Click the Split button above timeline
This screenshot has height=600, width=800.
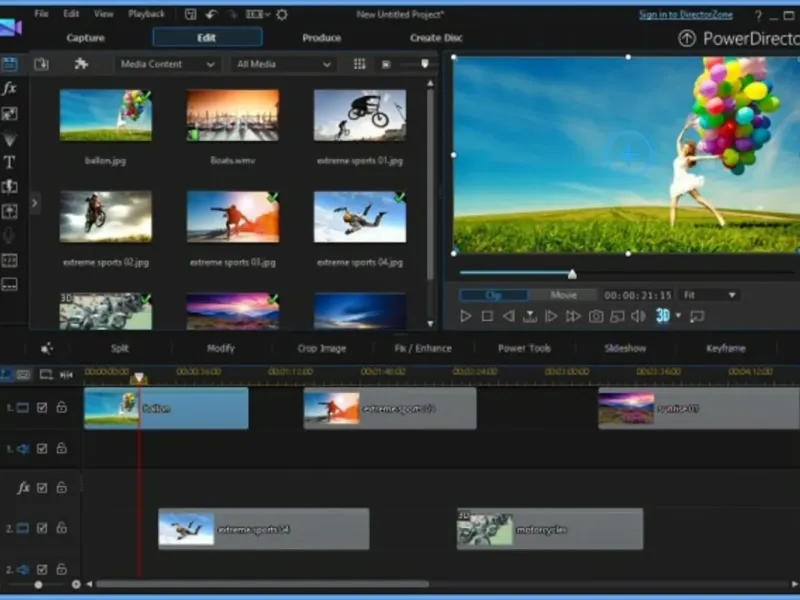[x=120, y=348]
